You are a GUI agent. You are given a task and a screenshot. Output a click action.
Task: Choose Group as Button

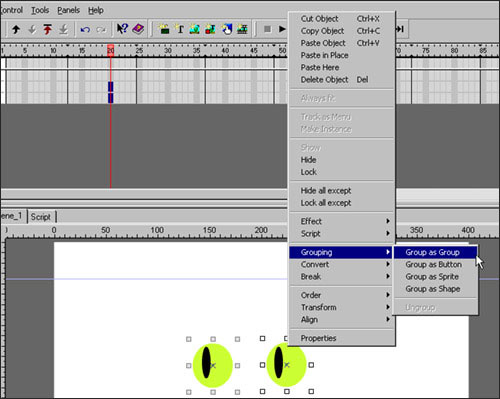(435, 265)
